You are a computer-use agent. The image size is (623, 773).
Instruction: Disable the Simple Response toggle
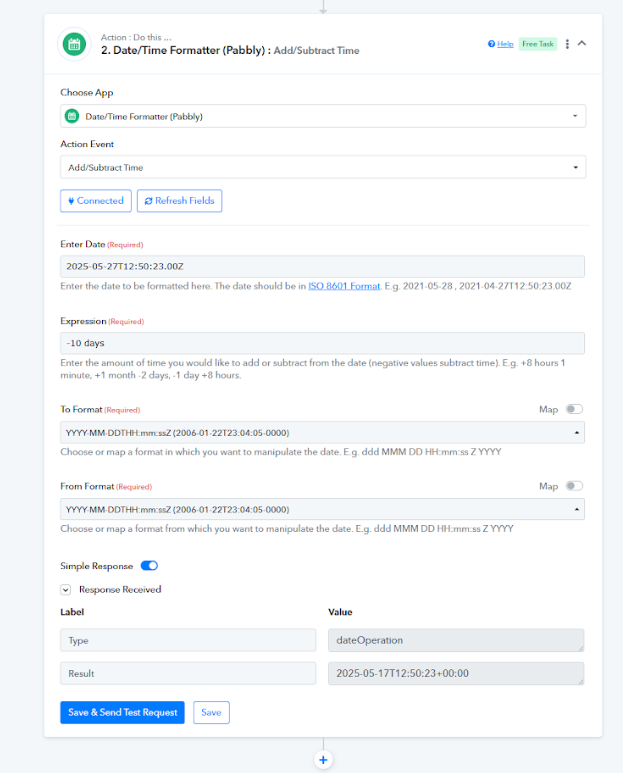click(149, 566)
